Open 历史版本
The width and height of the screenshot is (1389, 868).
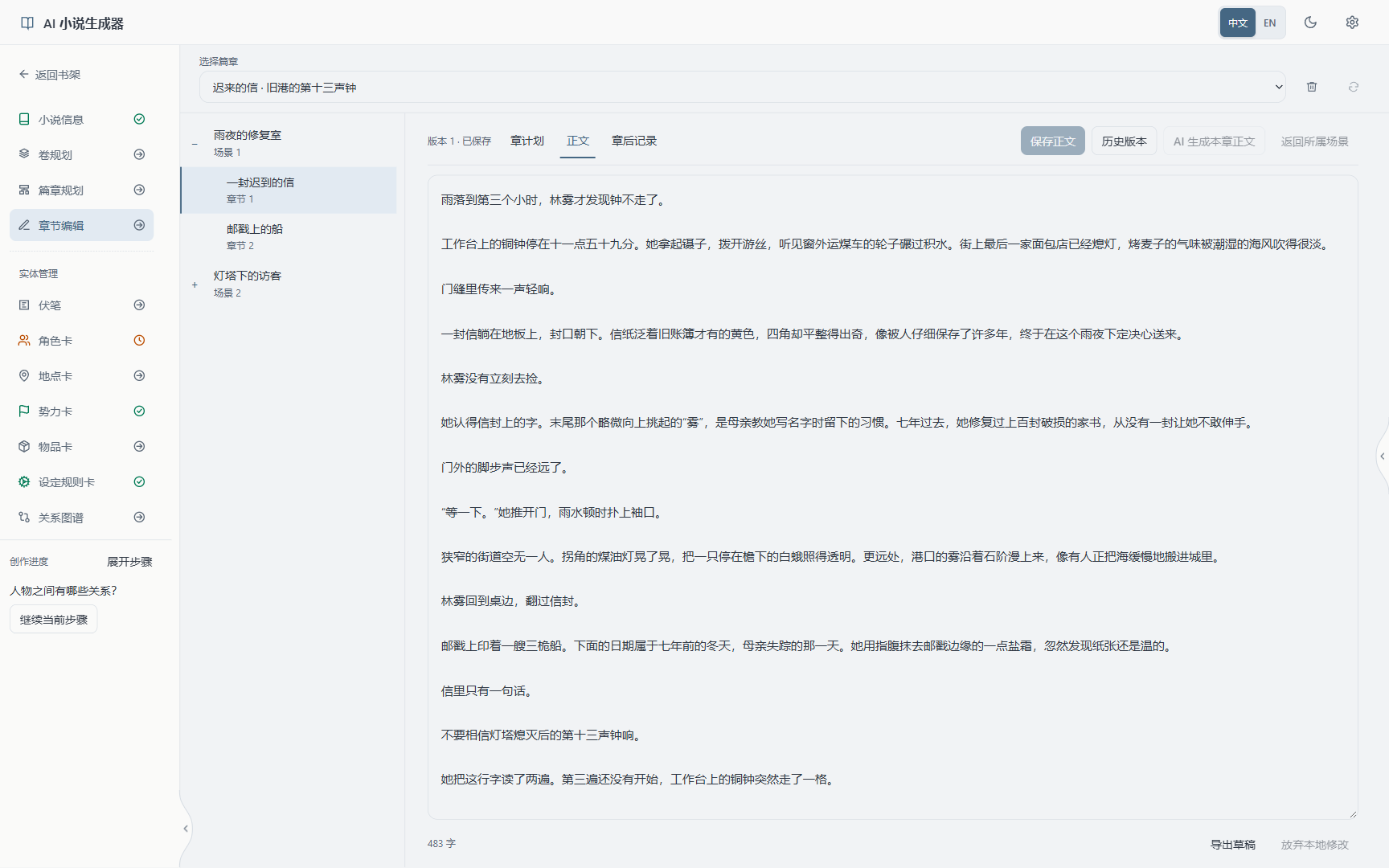pos(1125,141)
